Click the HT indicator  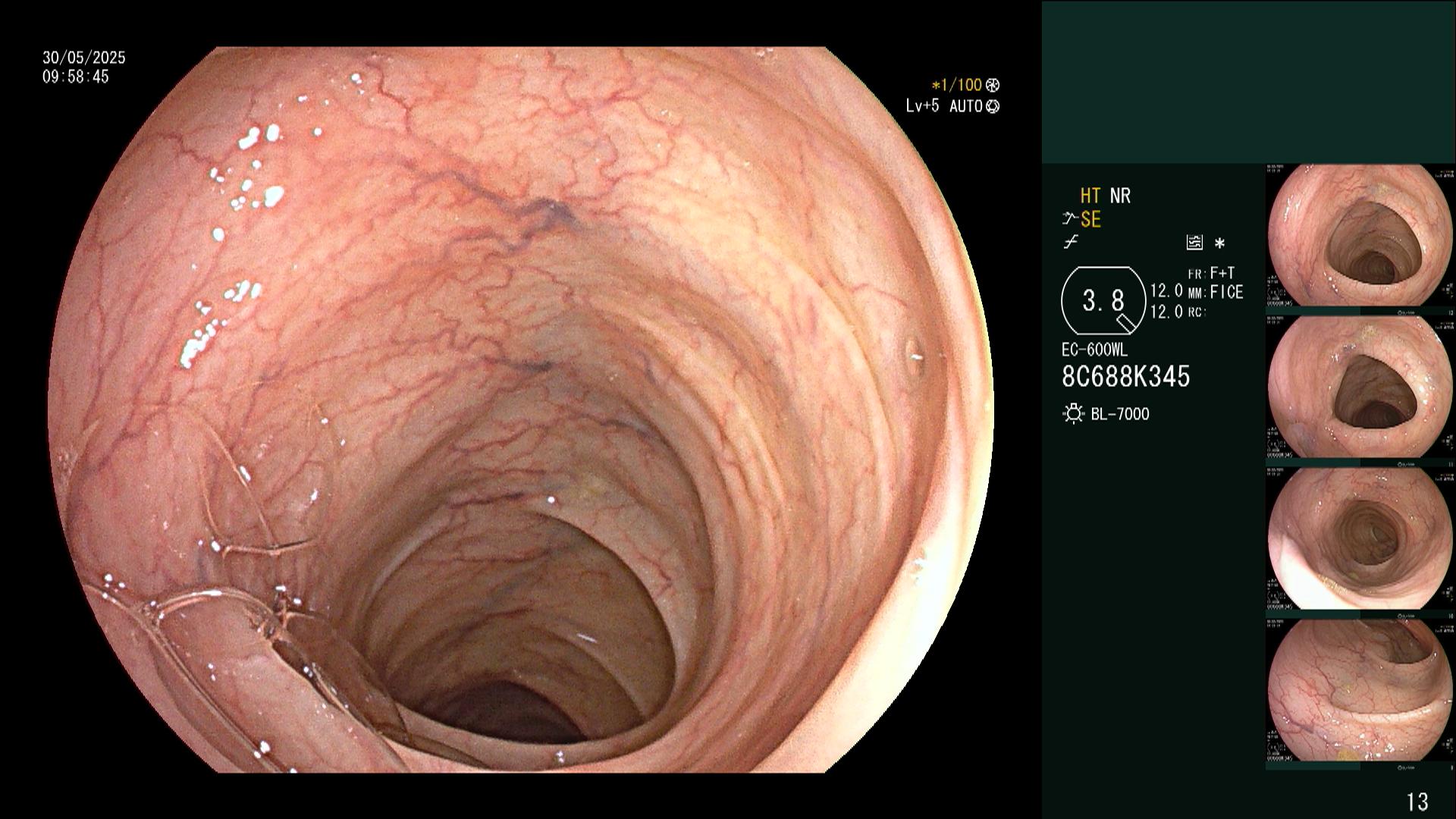[x=1090, y=196]
